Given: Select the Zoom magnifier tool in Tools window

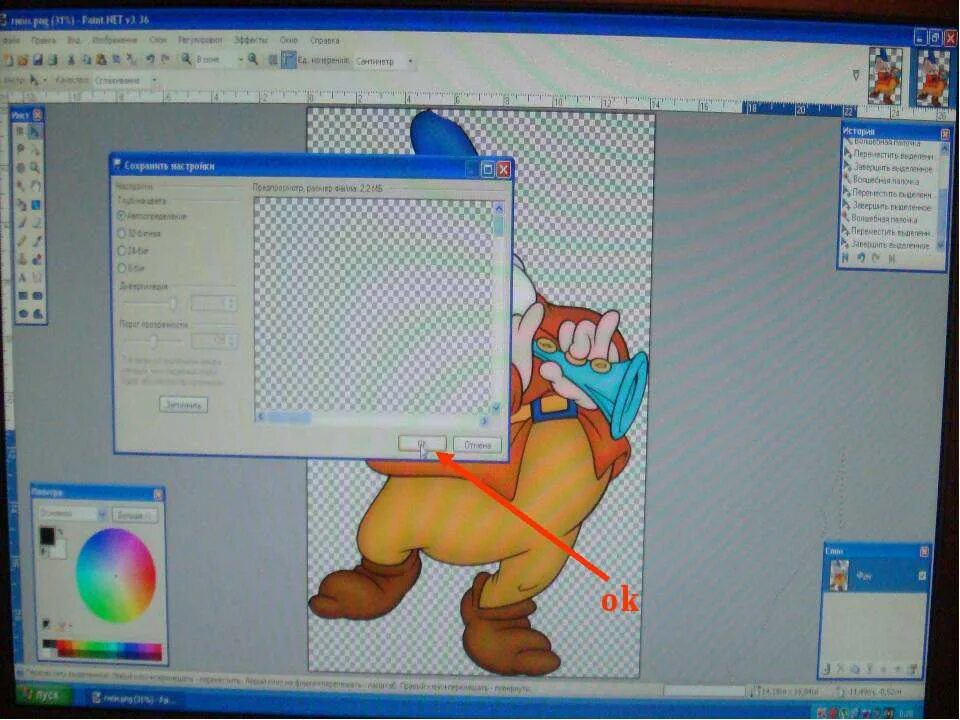Looking at the screenshot, I should [x=36, y=167].
